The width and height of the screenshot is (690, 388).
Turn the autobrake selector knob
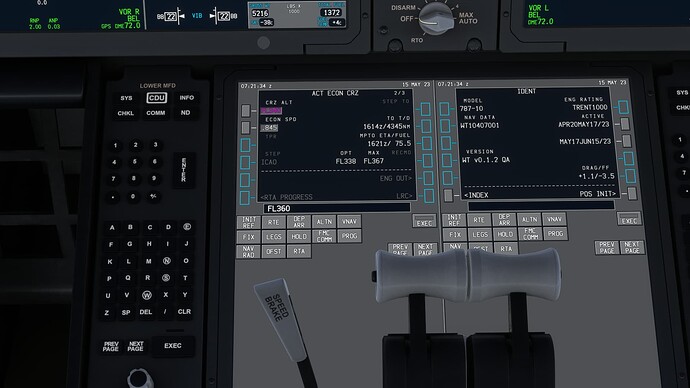point(435,18)
